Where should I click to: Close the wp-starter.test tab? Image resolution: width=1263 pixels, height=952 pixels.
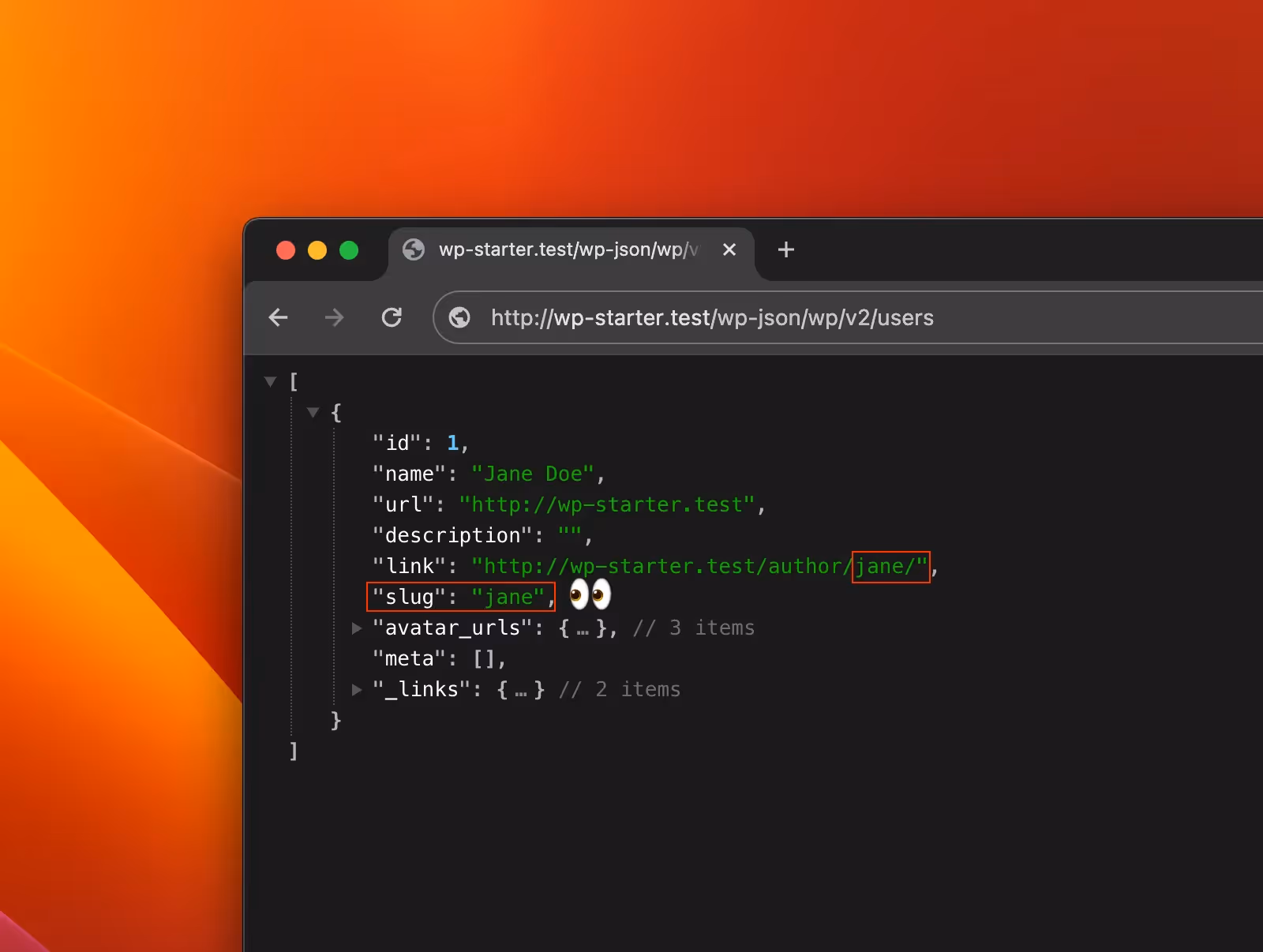pos(729,249)
